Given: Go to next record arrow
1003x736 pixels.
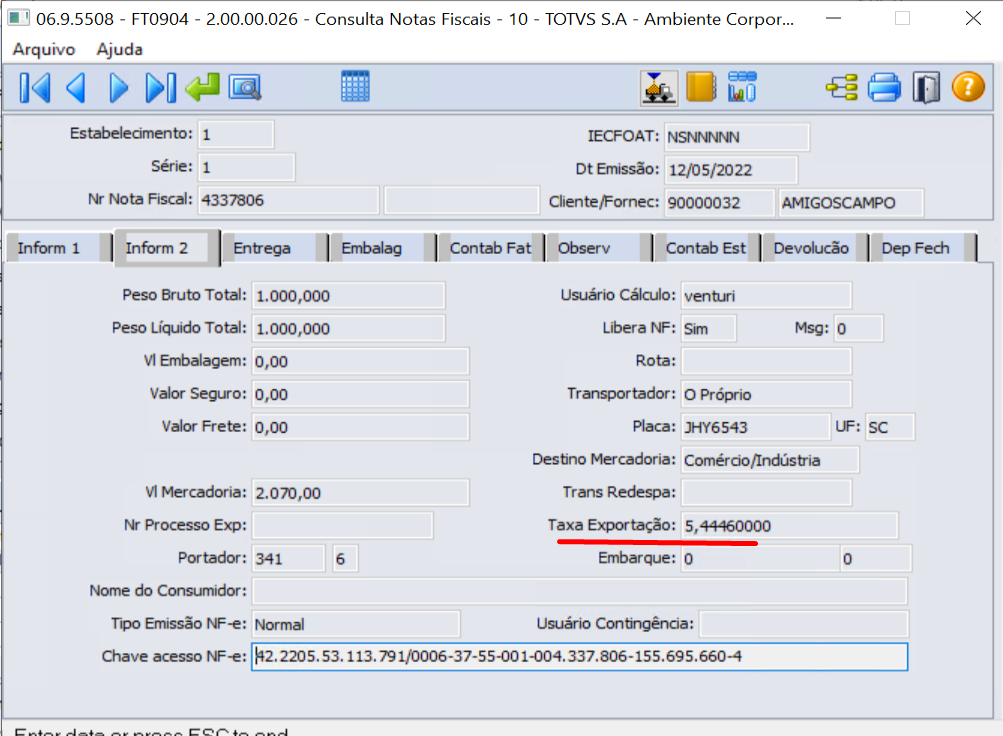Looking at the screenshot, I should click(118, 88).
